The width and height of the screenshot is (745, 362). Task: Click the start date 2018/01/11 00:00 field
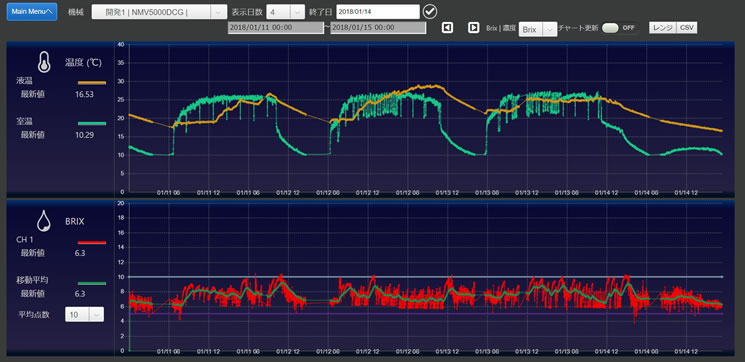click(276, 28)
